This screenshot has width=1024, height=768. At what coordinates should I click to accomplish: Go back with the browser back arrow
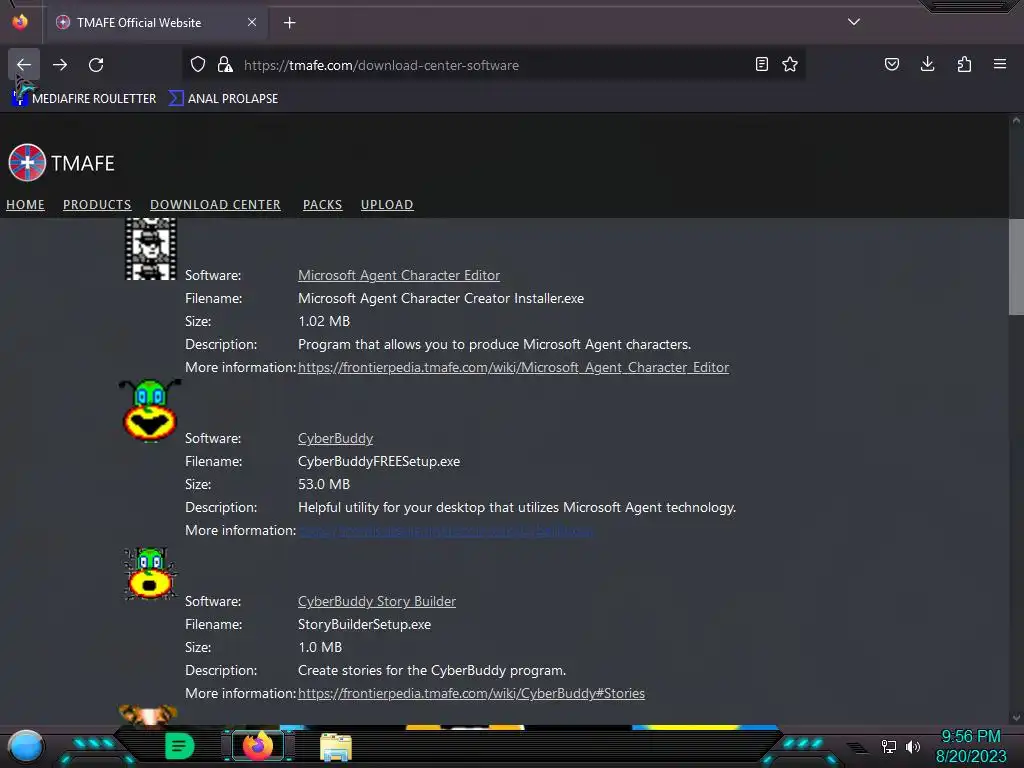tap(24, 65)
